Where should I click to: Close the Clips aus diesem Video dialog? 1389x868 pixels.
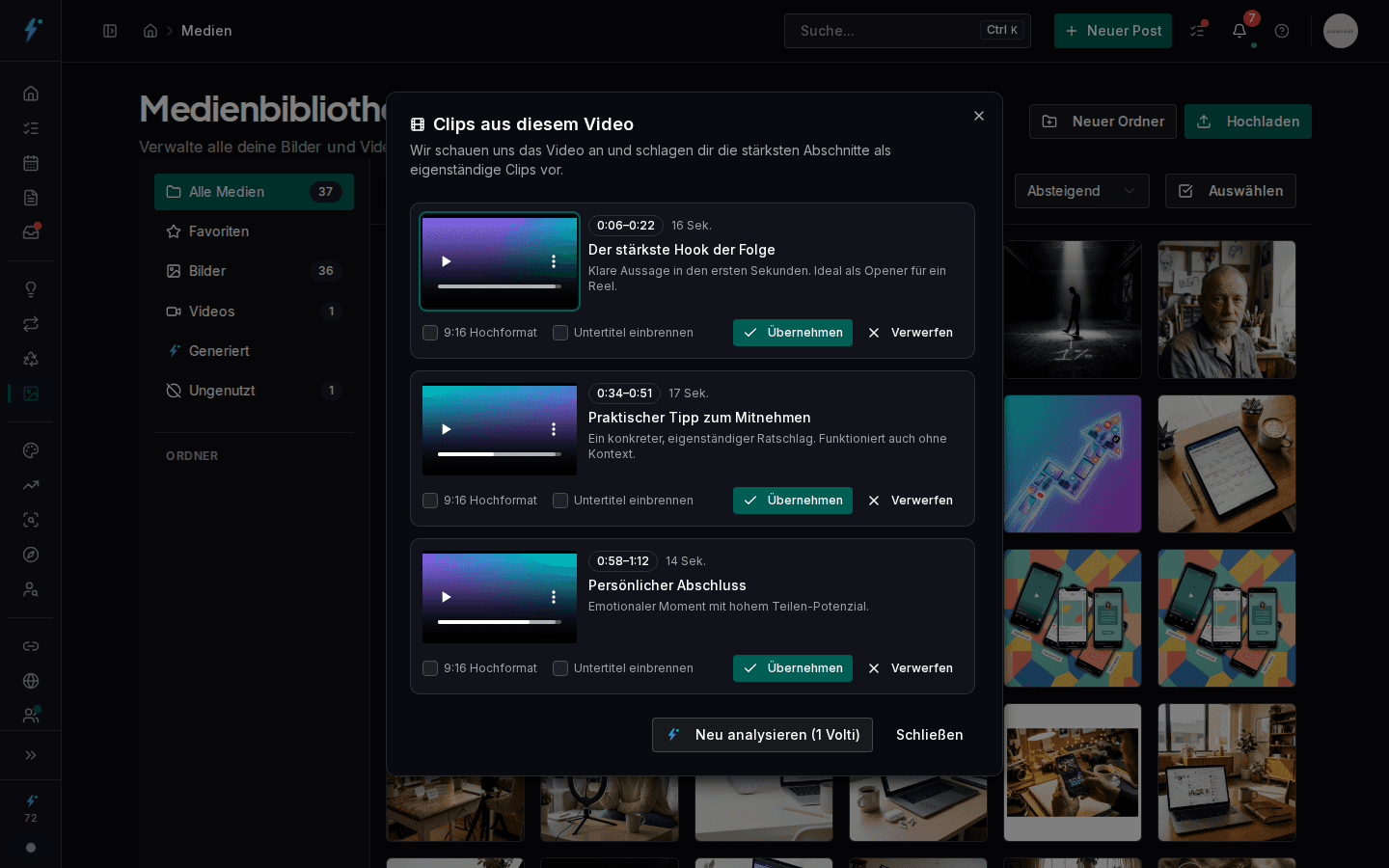(979, 116)
